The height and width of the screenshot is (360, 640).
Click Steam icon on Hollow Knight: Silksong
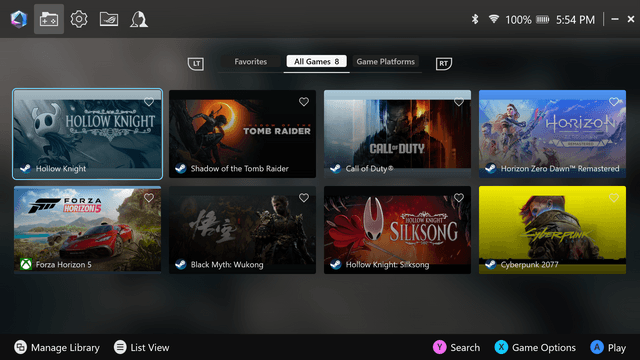(x=336, y=264)
